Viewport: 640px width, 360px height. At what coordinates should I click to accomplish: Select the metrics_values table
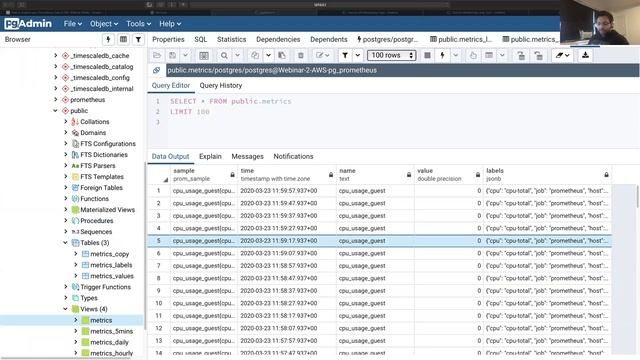coord(112,276)
